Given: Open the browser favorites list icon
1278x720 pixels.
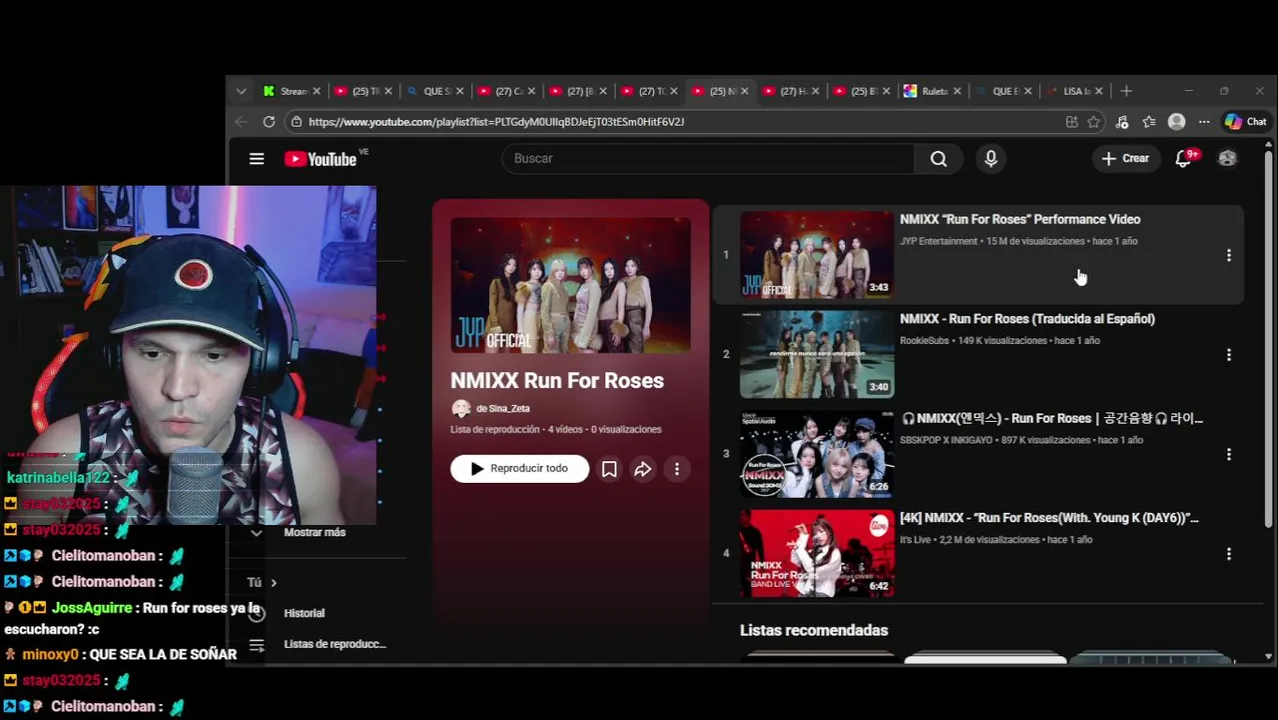Looking at the screenshot, I should (x=1149, y=122).
